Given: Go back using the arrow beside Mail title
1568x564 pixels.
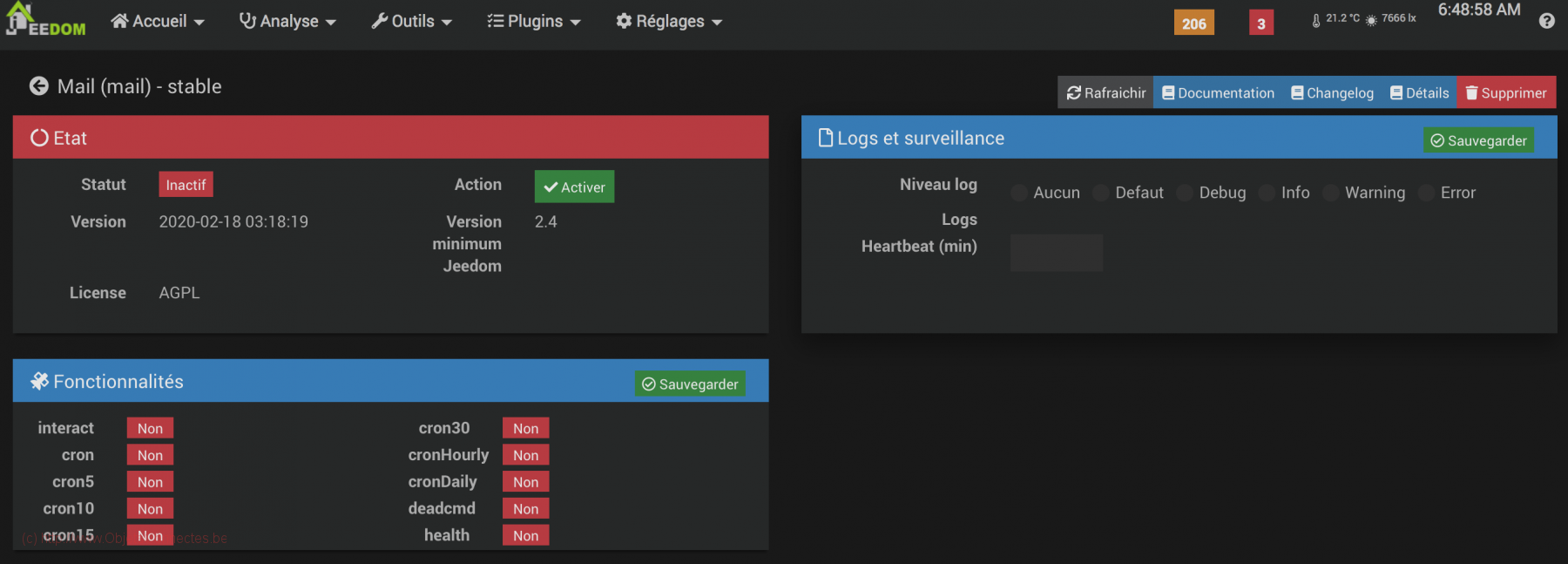Looking at the screenshot, I should (39, 86).
